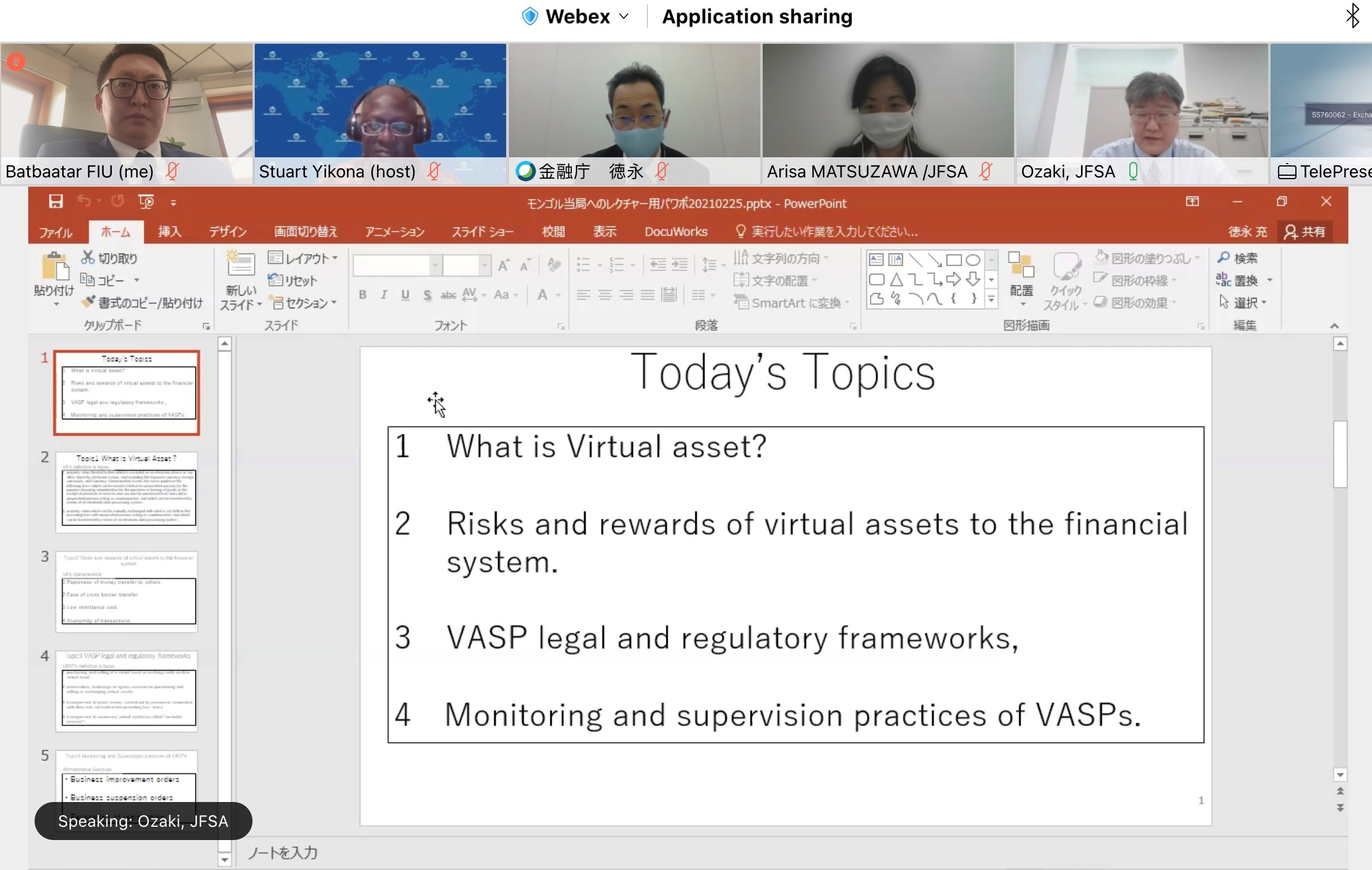Screen dimensions: 1372x870
Task: Switch to the DocuWorks ribbon tab
Action: click(x=676, y=232)
